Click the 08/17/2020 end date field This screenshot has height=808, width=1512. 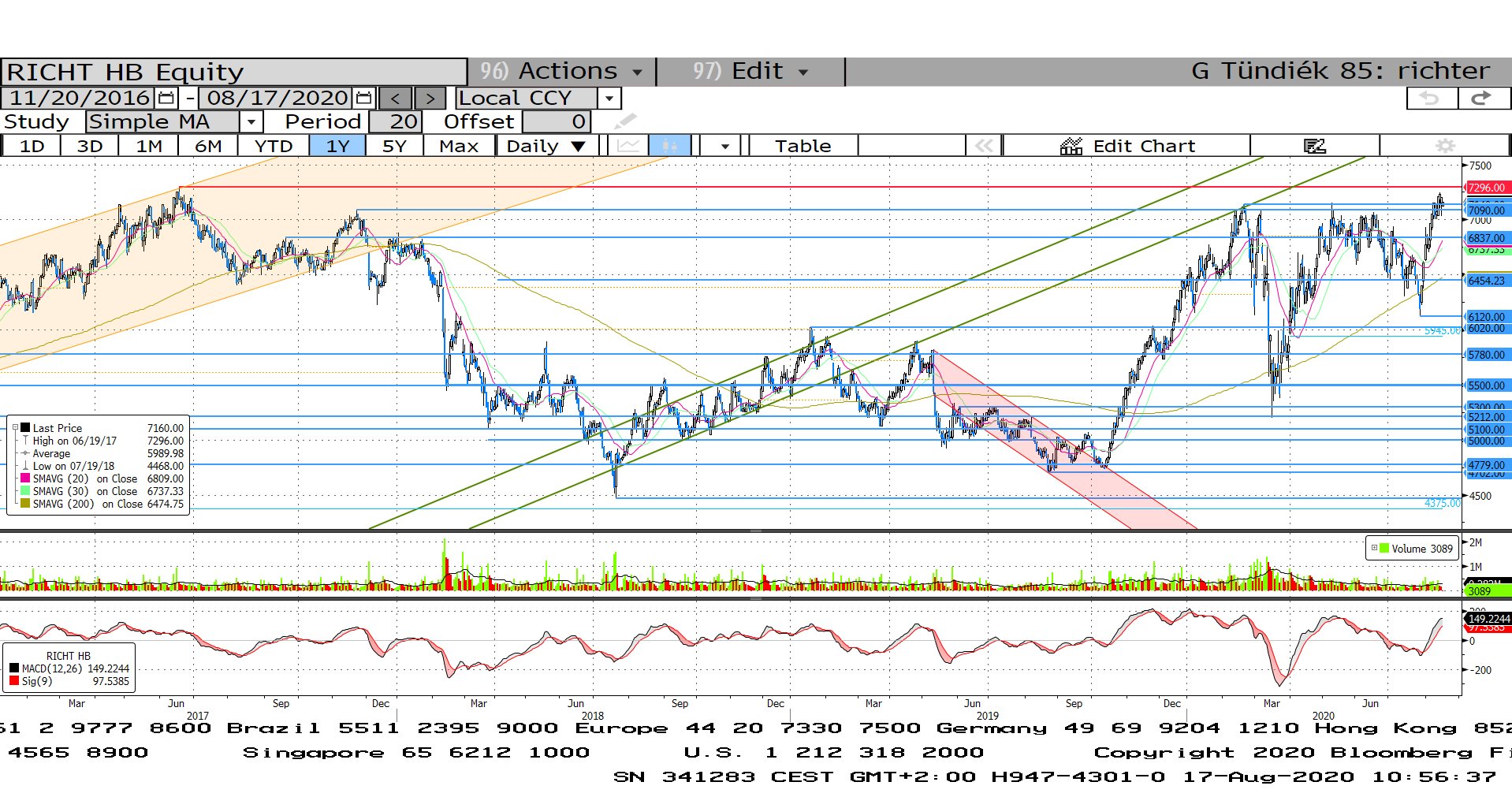click(x=276, y=98)
